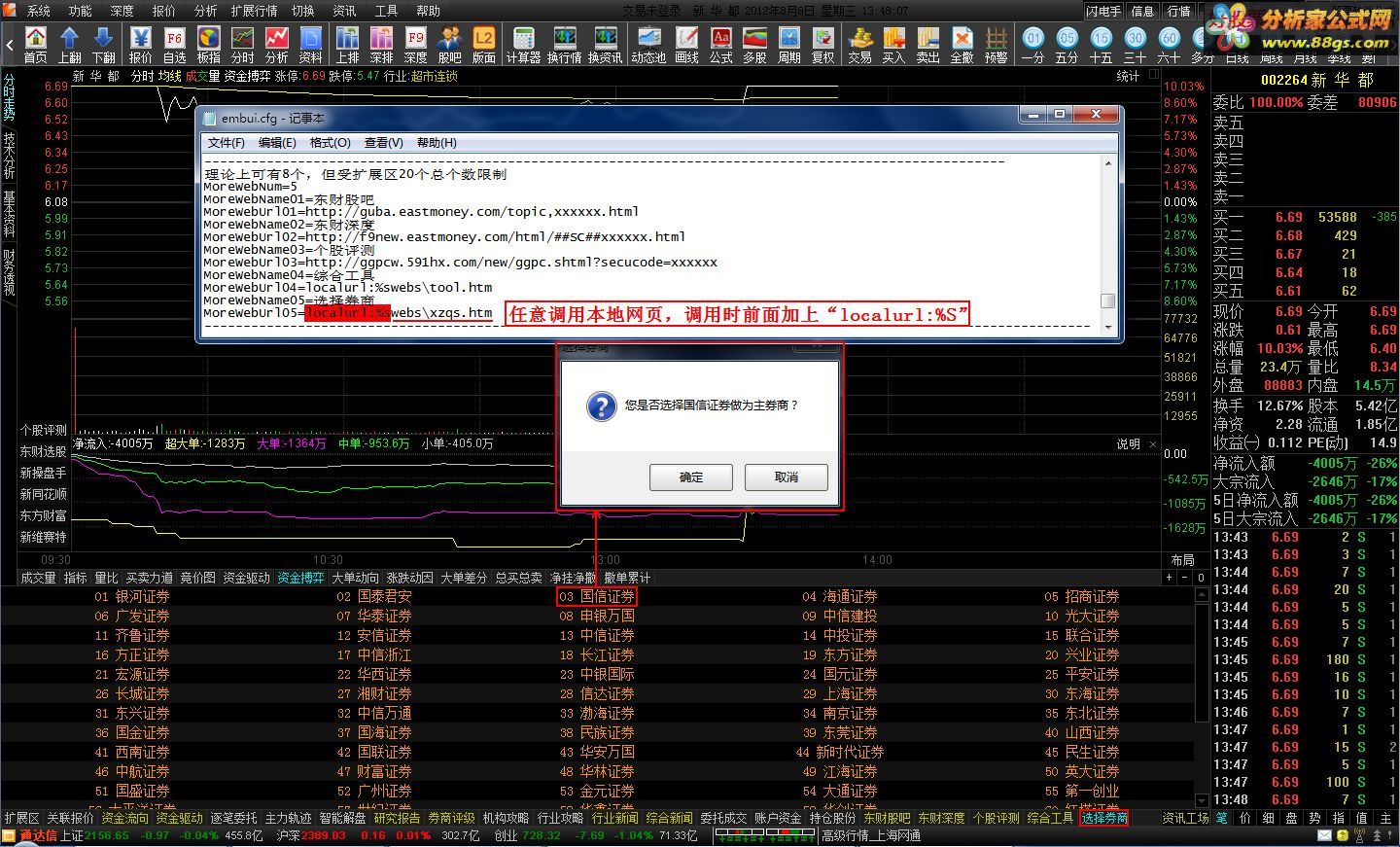Open the 动态池 dynamic pool icon

pyautogui.click(x=648, y=45)
